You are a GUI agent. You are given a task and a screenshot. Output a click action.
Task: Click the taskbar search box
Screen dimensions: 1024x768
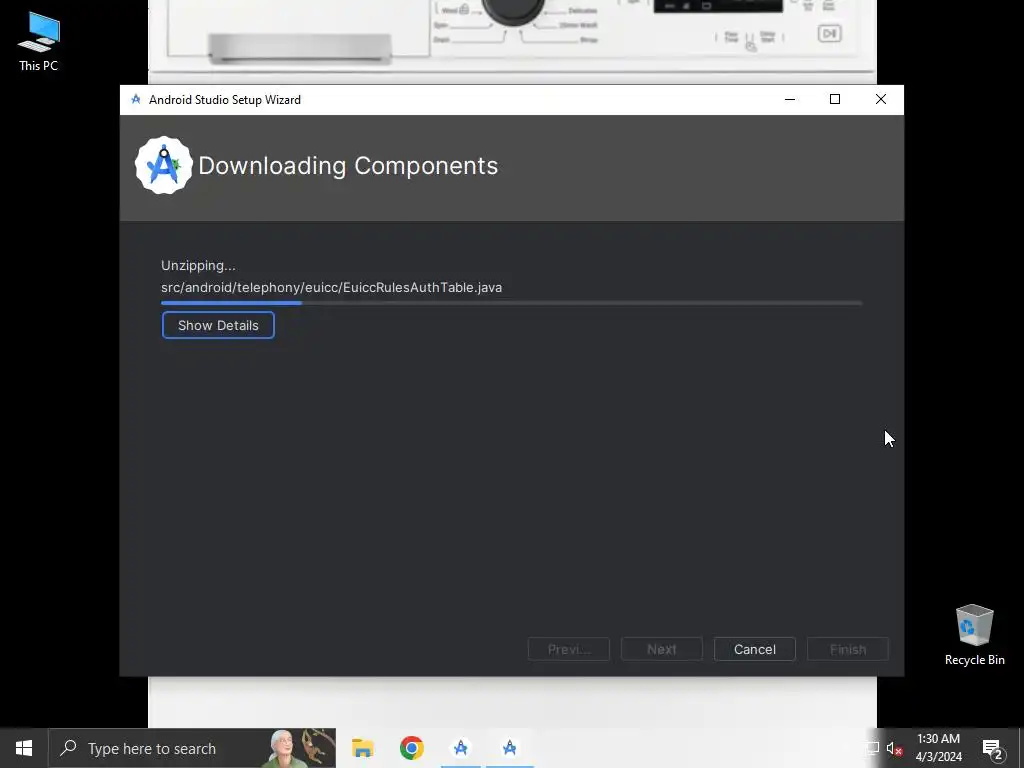[x=192, y=748]
